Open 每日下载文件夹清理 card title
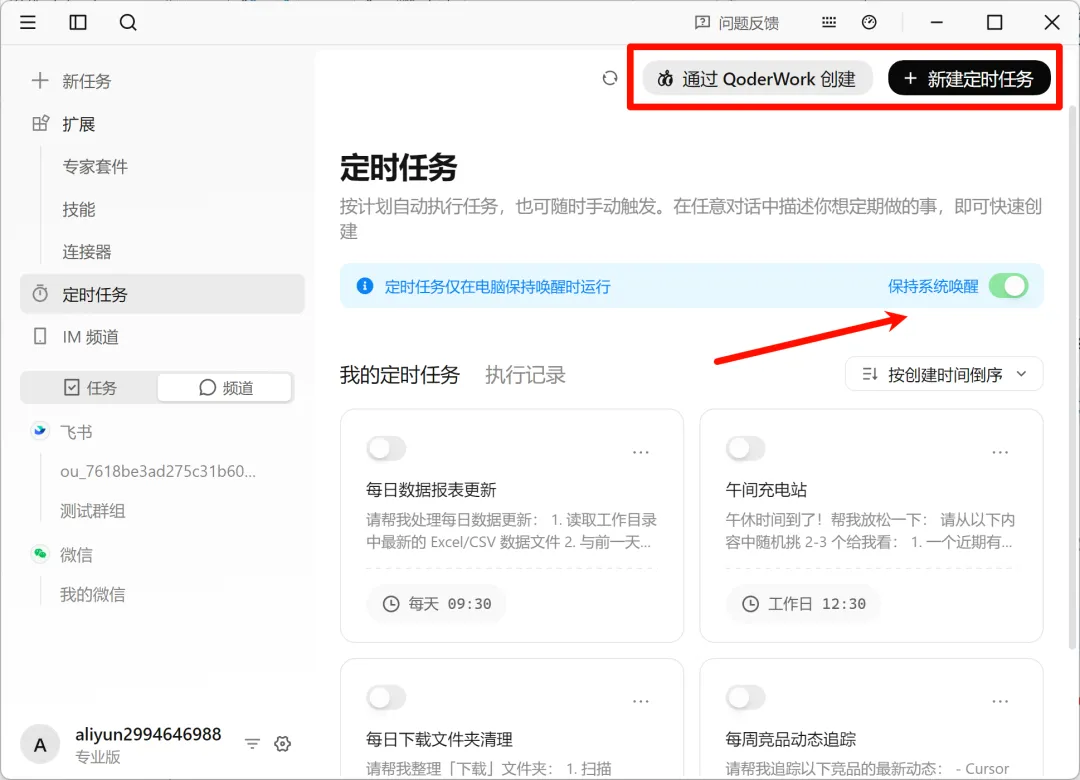The width and height of the screenshot is (1080, 780). pos(439,739)
